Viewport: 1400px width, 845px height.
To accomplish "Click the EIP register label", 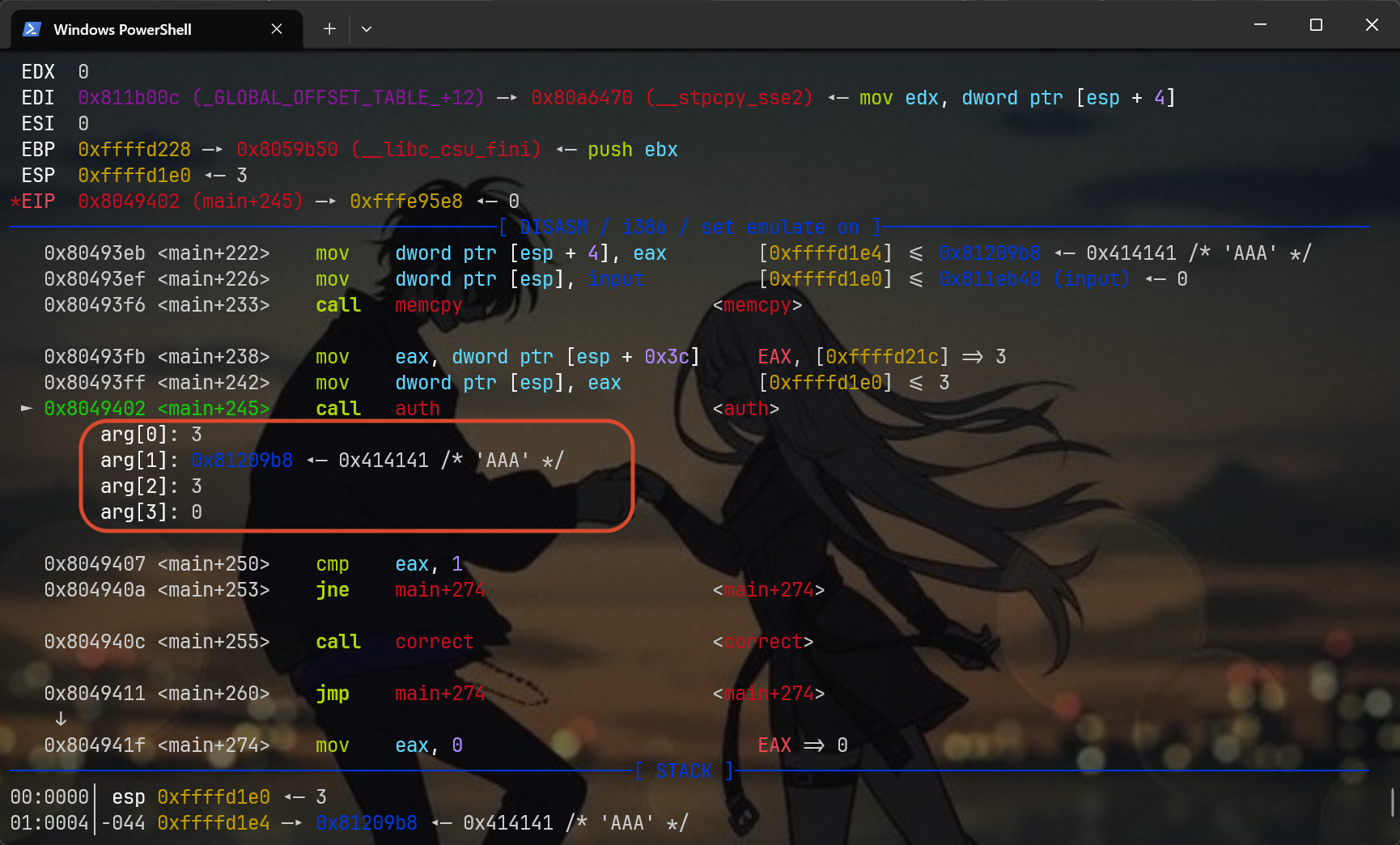I will [x=38, y=202].
